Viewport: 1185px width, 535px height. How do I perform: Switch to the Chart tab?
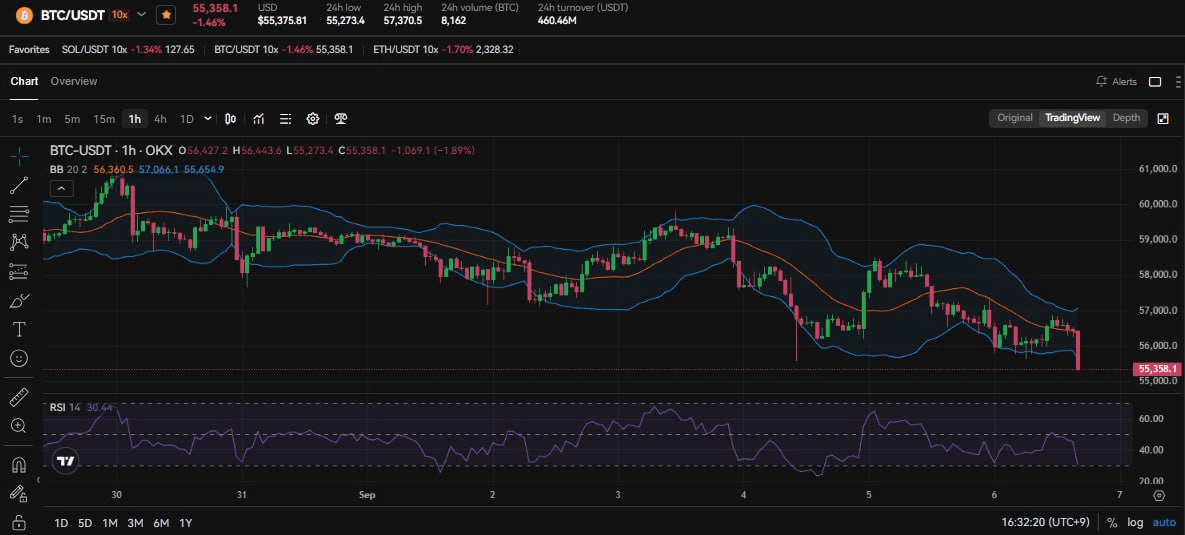(x=24, y=81)
